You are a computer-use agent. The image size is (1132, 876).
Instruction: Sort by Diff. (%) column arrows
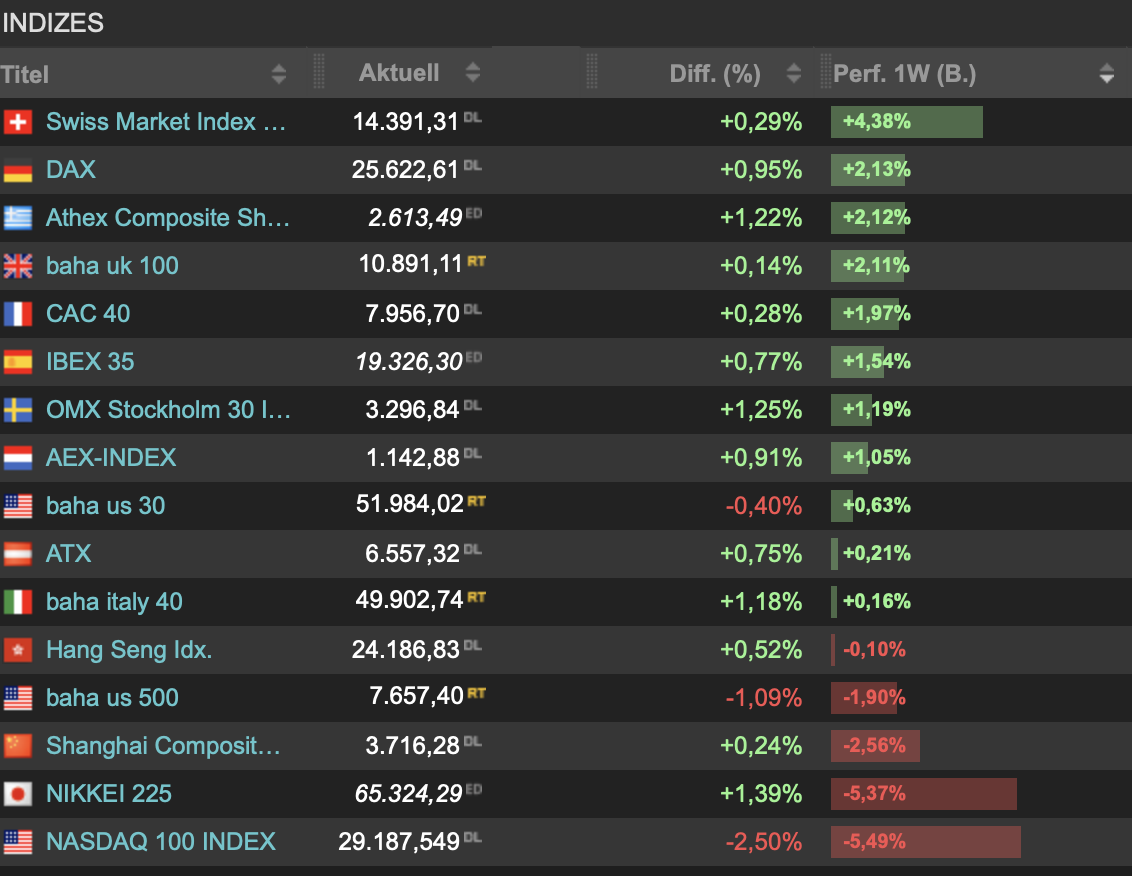793,73
